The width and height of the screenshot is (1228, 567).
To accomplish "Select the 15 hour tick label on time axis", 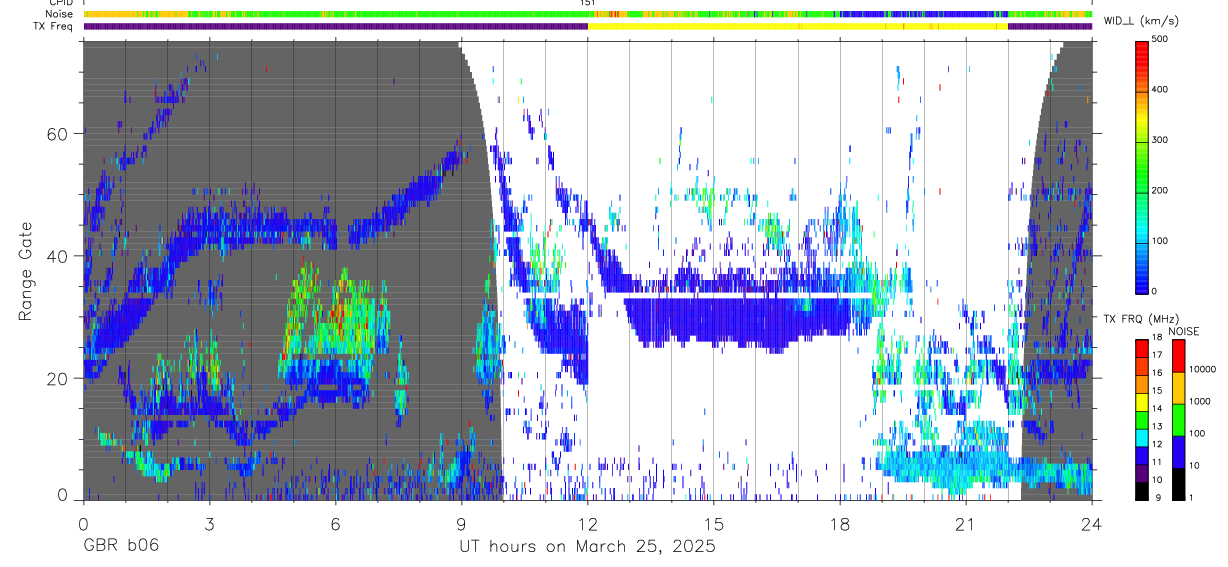I will [x=714, y=524].
